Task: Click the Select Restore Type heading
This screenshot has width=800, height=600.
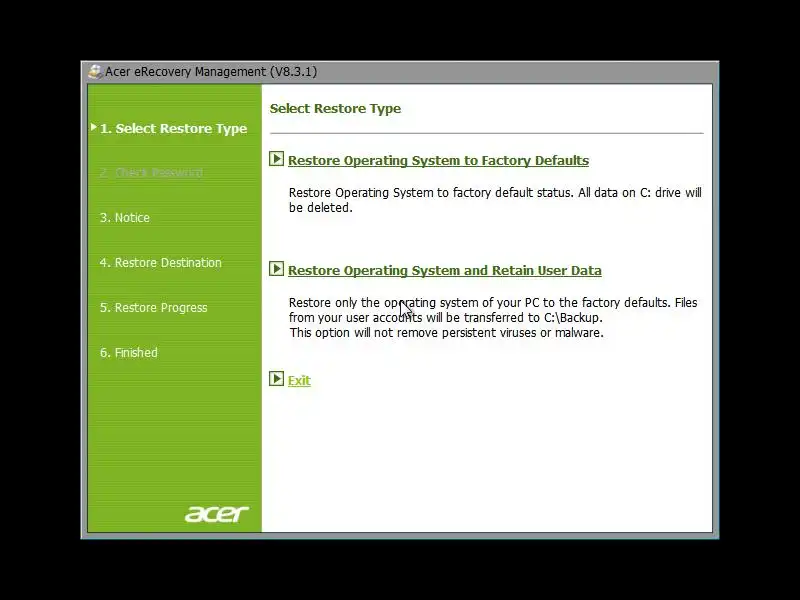Action: [335, 109]
